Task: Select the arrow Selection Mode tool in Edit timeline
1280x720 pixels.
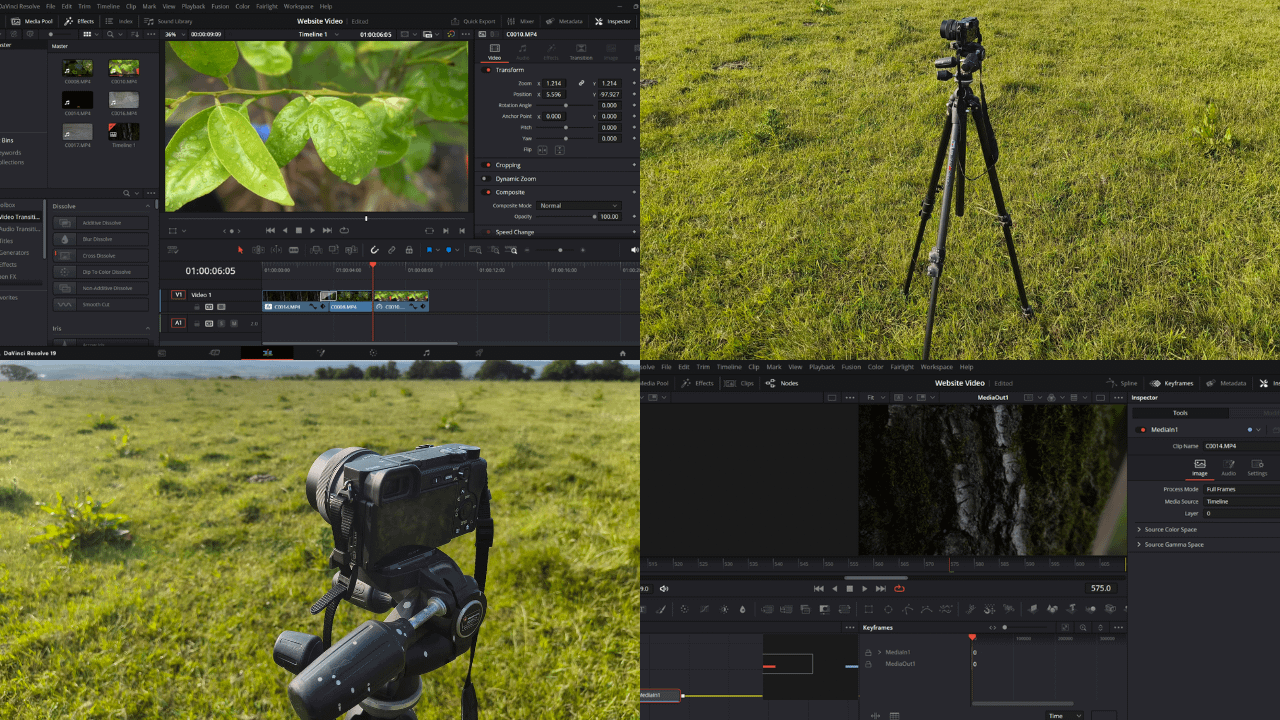Action: point(240,250)
